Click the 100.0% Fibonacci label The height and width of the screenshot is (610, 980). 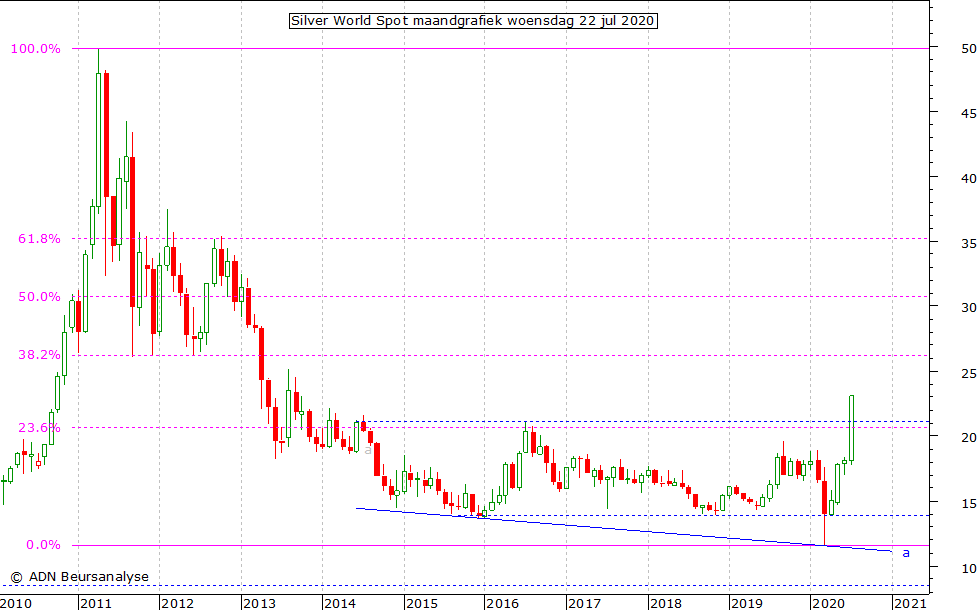click(36, 49)
